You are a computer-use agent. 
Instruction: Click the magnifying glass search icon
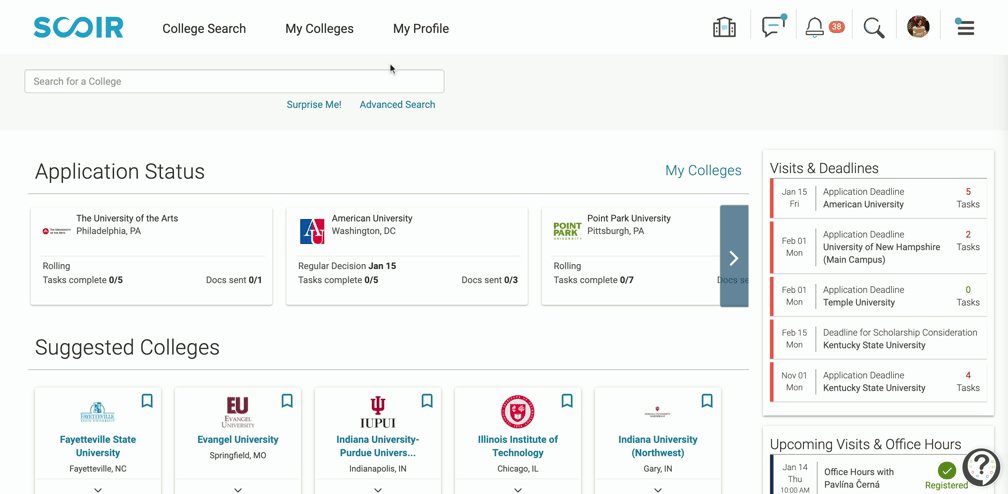(x=874, y=28)
